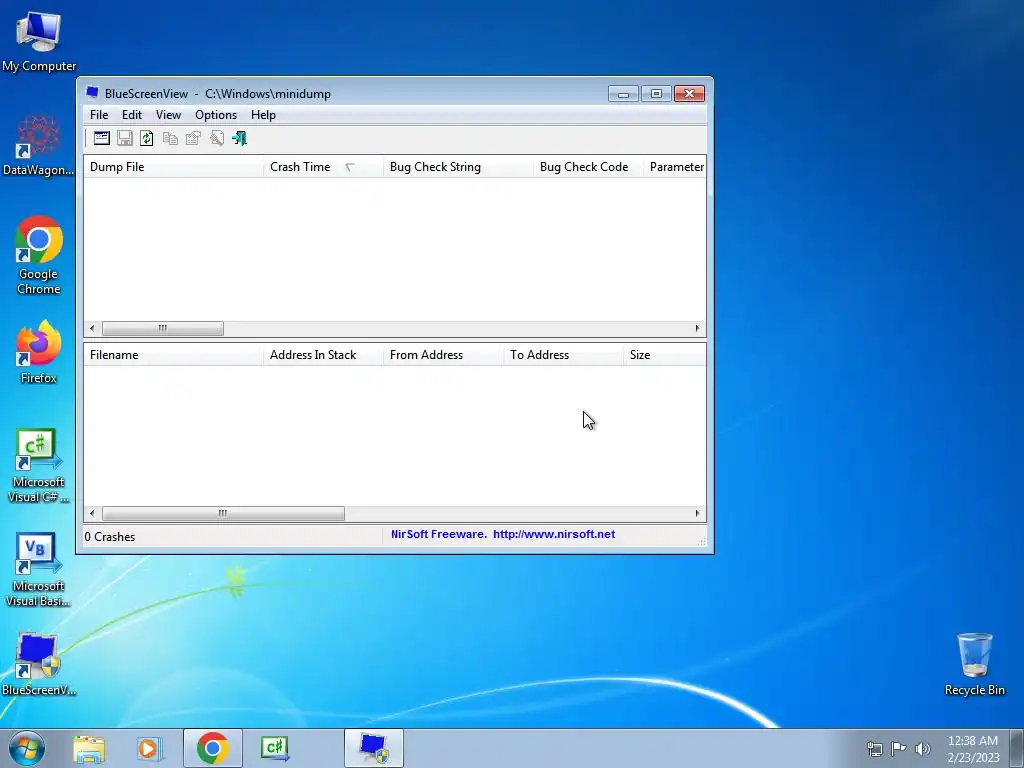Click the BlueScreenView title bar icon

pos(93,93)
